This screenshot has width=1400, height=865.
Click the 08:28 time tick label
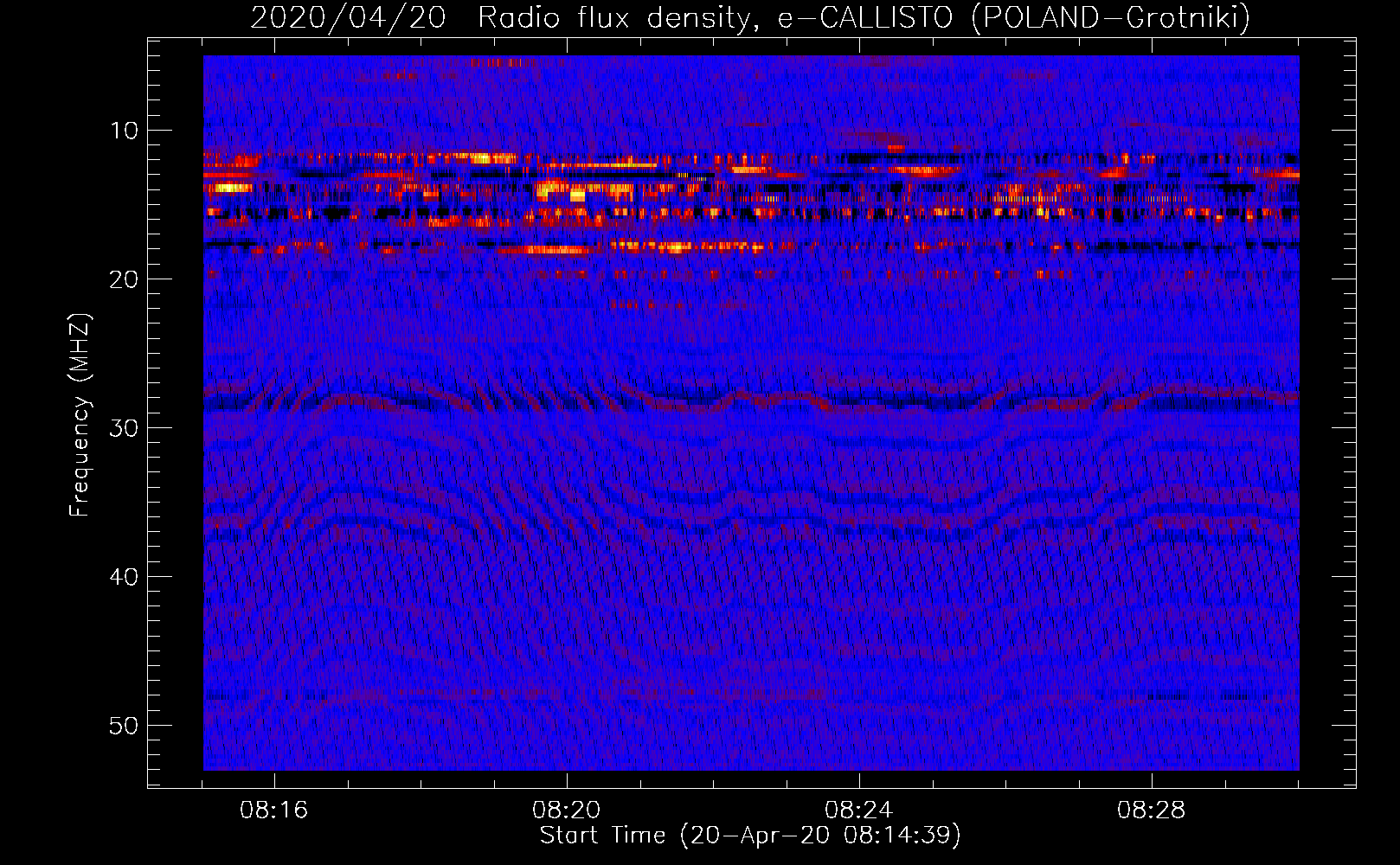pyautogui.click(x=1152, y=811)
